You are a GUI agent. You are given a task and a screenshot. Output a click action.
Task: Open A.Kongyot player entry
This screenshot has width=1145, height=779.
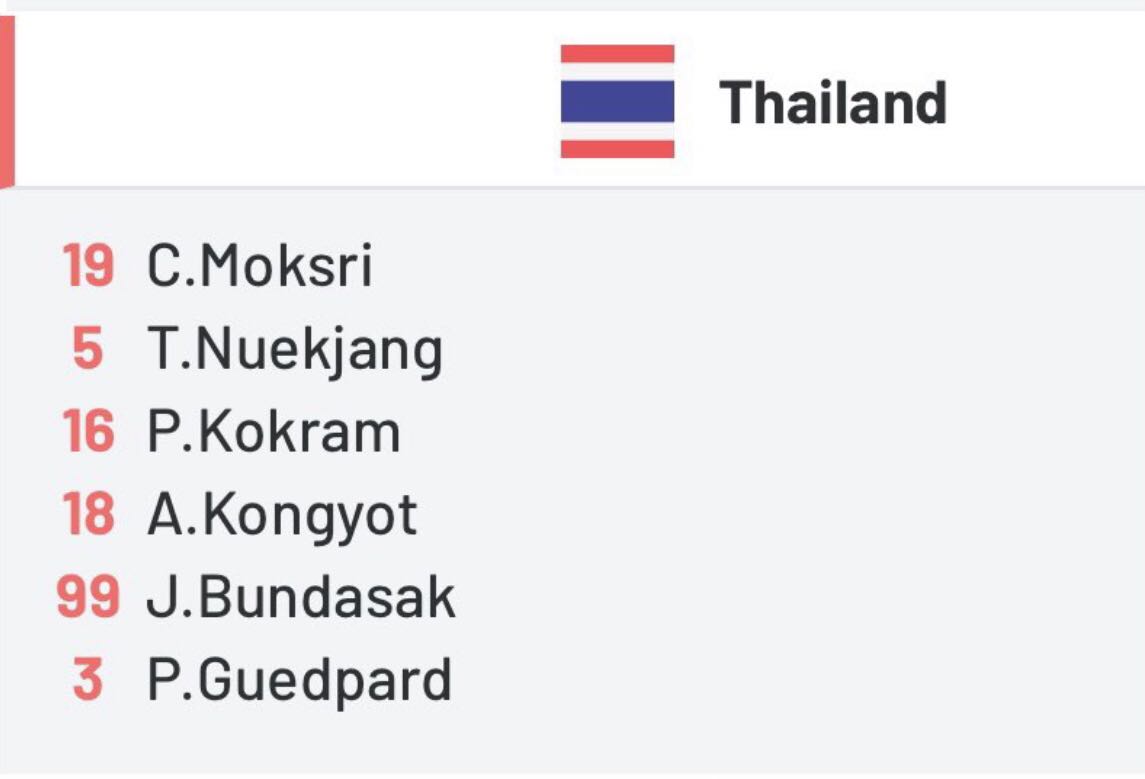click(282, 516)
